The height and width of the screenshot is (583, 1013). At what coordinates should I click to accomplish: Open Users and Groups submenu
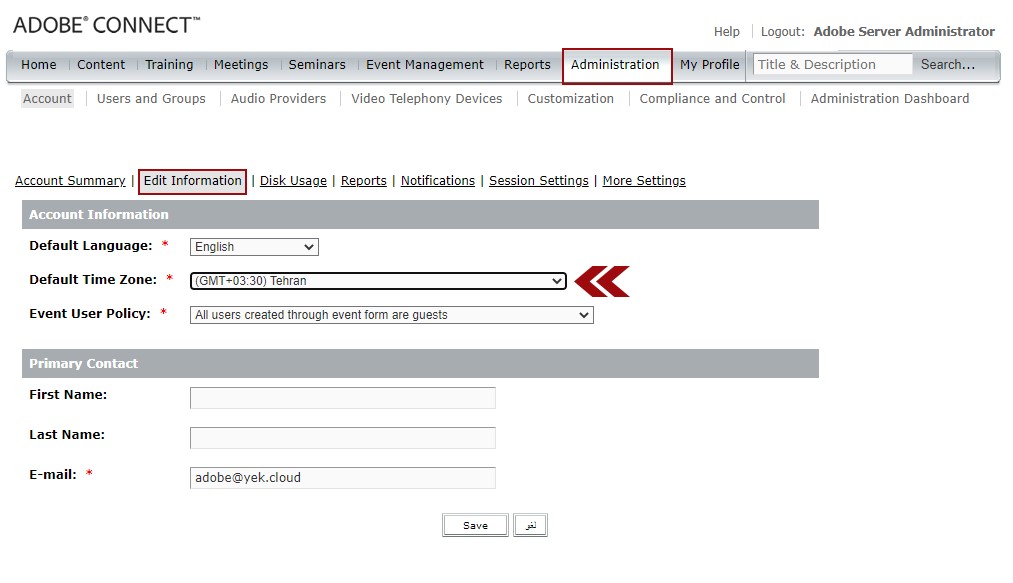coord(151,99)
